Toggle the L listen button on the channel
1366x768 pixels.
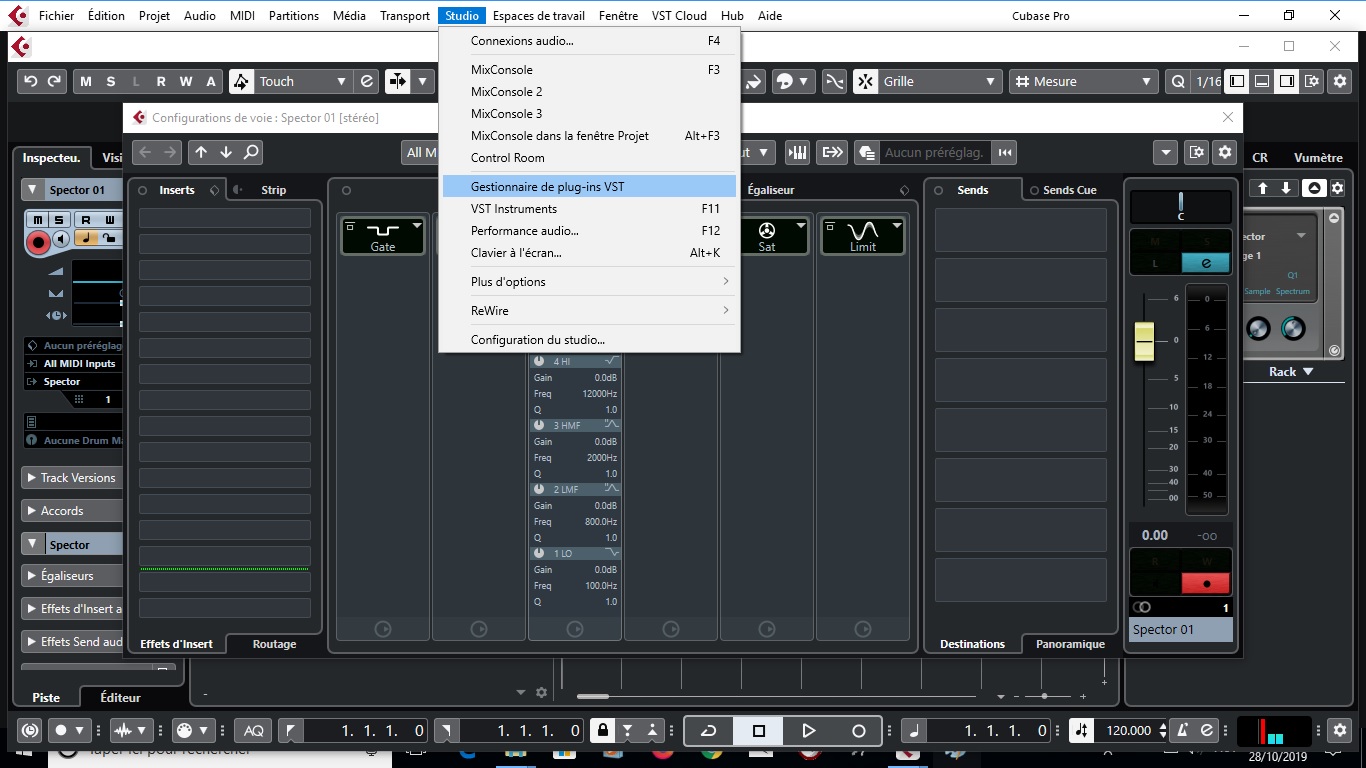[1156, 262]
